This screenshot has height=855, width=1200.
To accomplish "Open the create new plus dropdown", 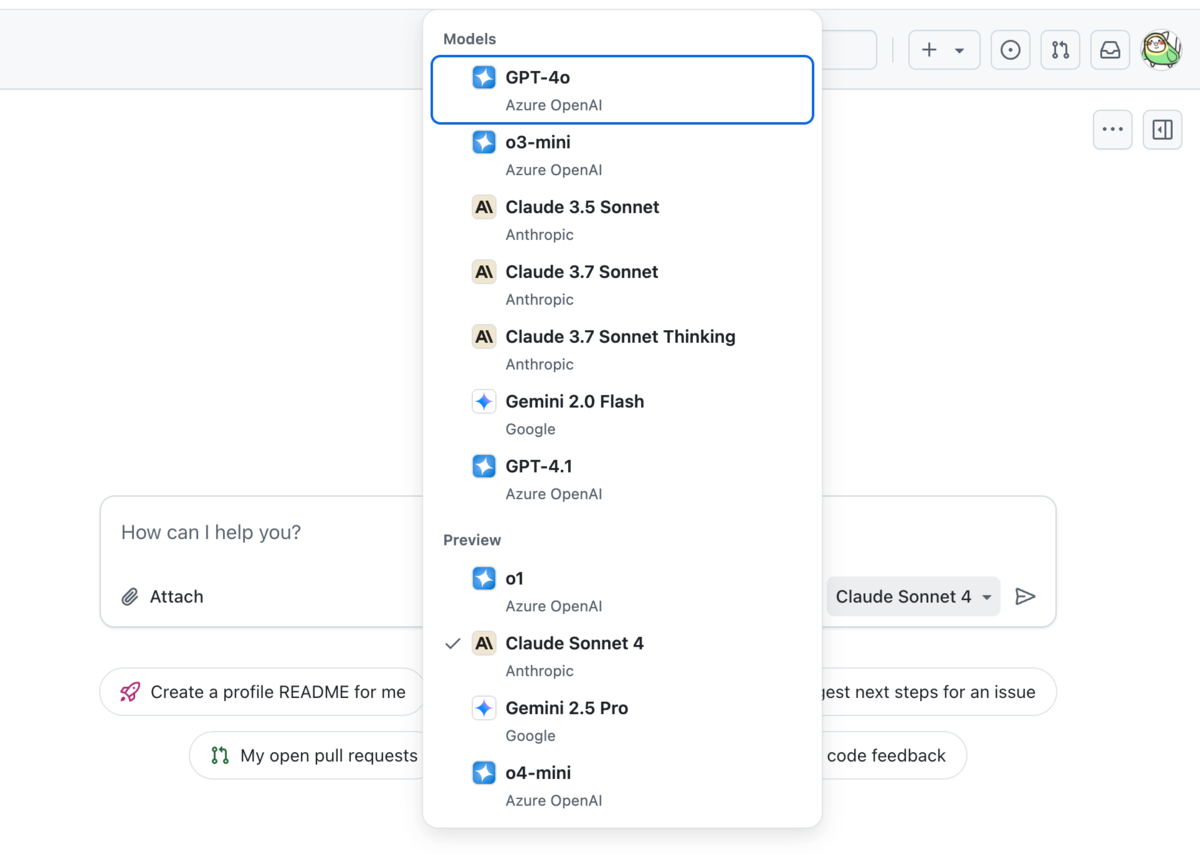I will tap(944, 50).
